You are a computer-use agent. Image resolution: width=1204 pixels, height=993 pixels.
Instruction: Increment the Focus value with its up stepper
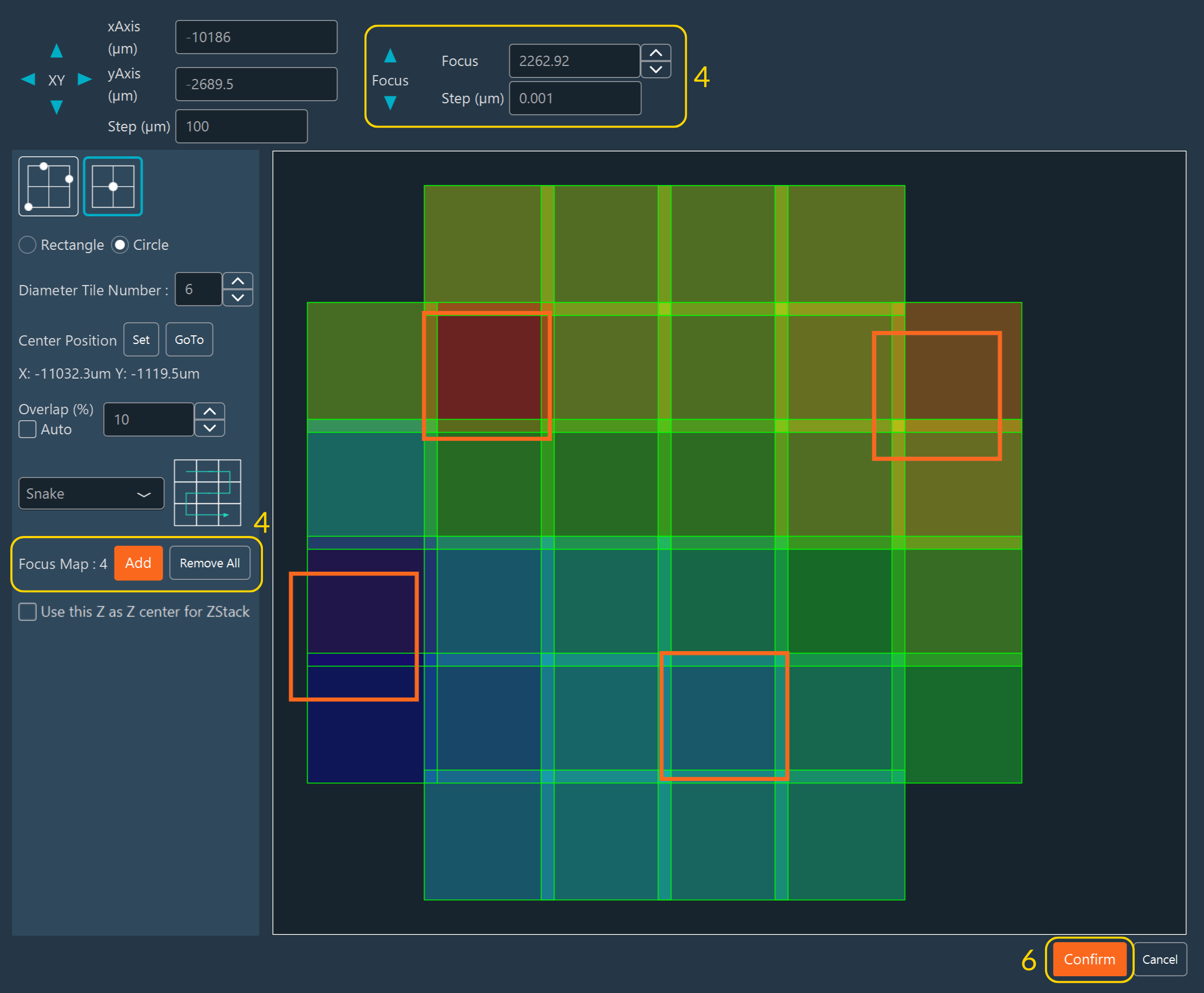point(656,52)
